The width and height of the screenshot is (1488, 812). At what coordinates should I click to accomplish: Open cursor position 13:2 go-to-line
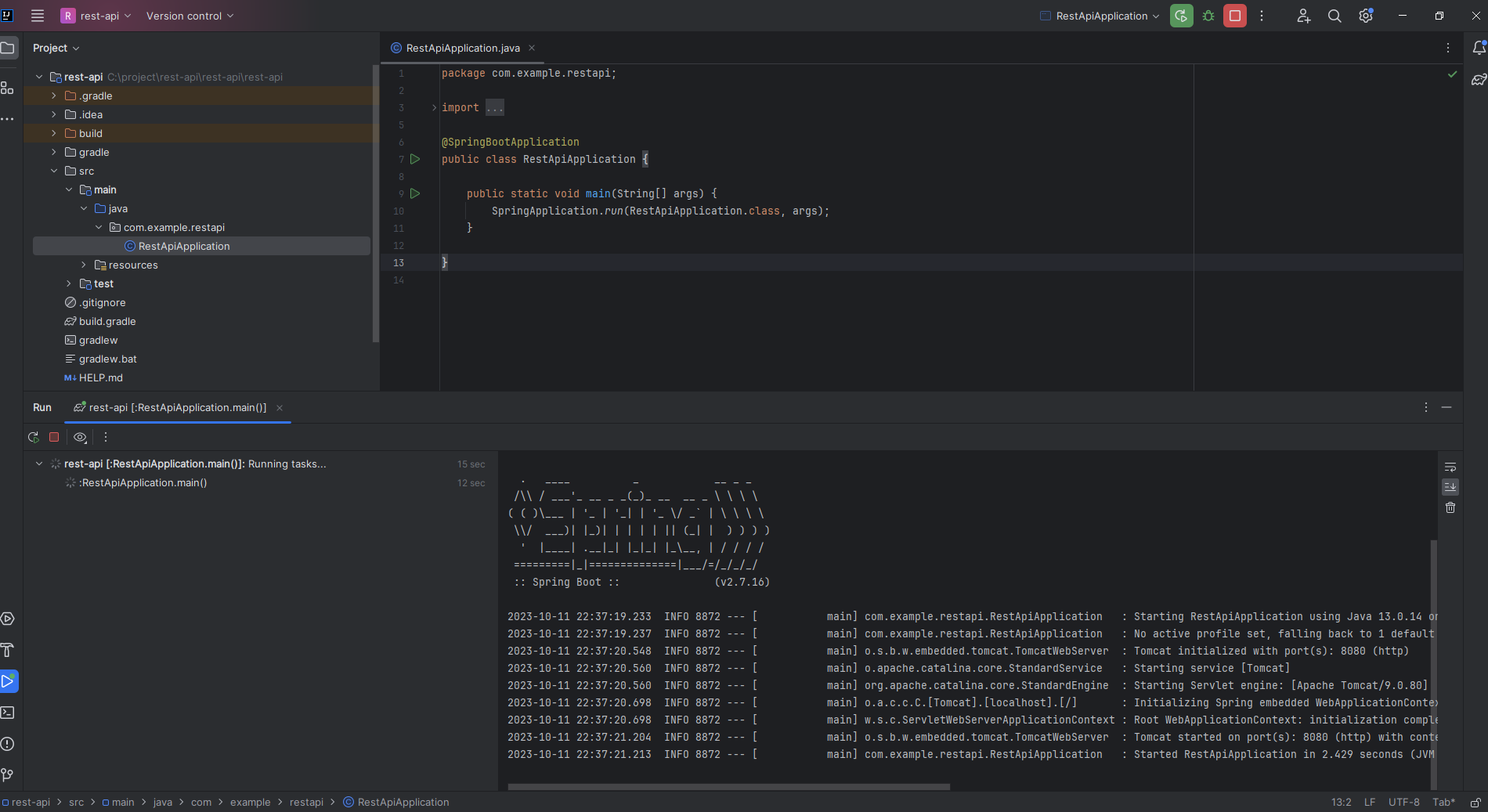(1342, 803)
